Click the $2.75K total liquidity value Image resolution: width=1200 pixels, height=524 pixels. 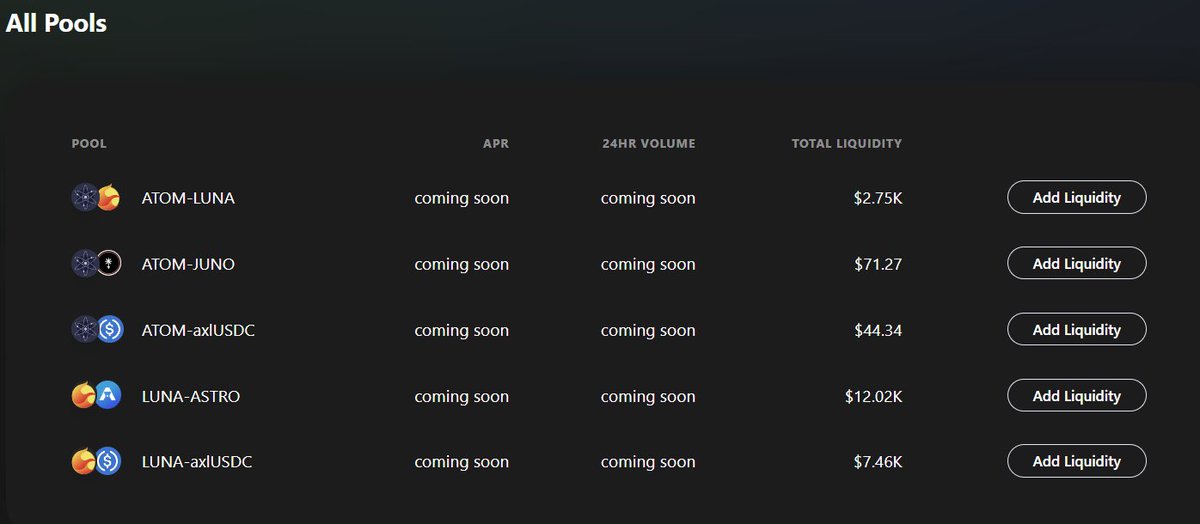pyautogui.click(x=878, y=198)
